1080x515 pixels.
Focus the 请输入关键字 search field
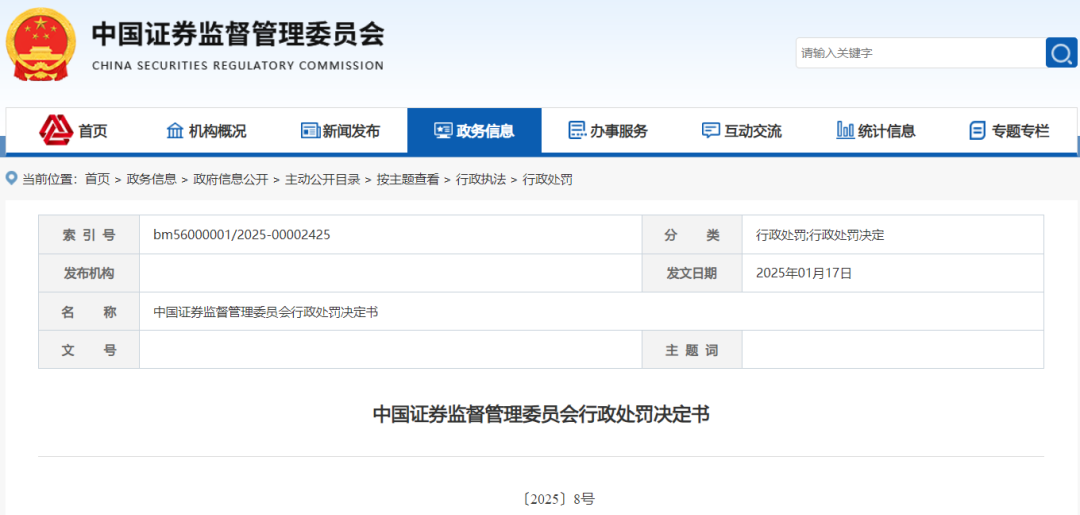point(920,52)
